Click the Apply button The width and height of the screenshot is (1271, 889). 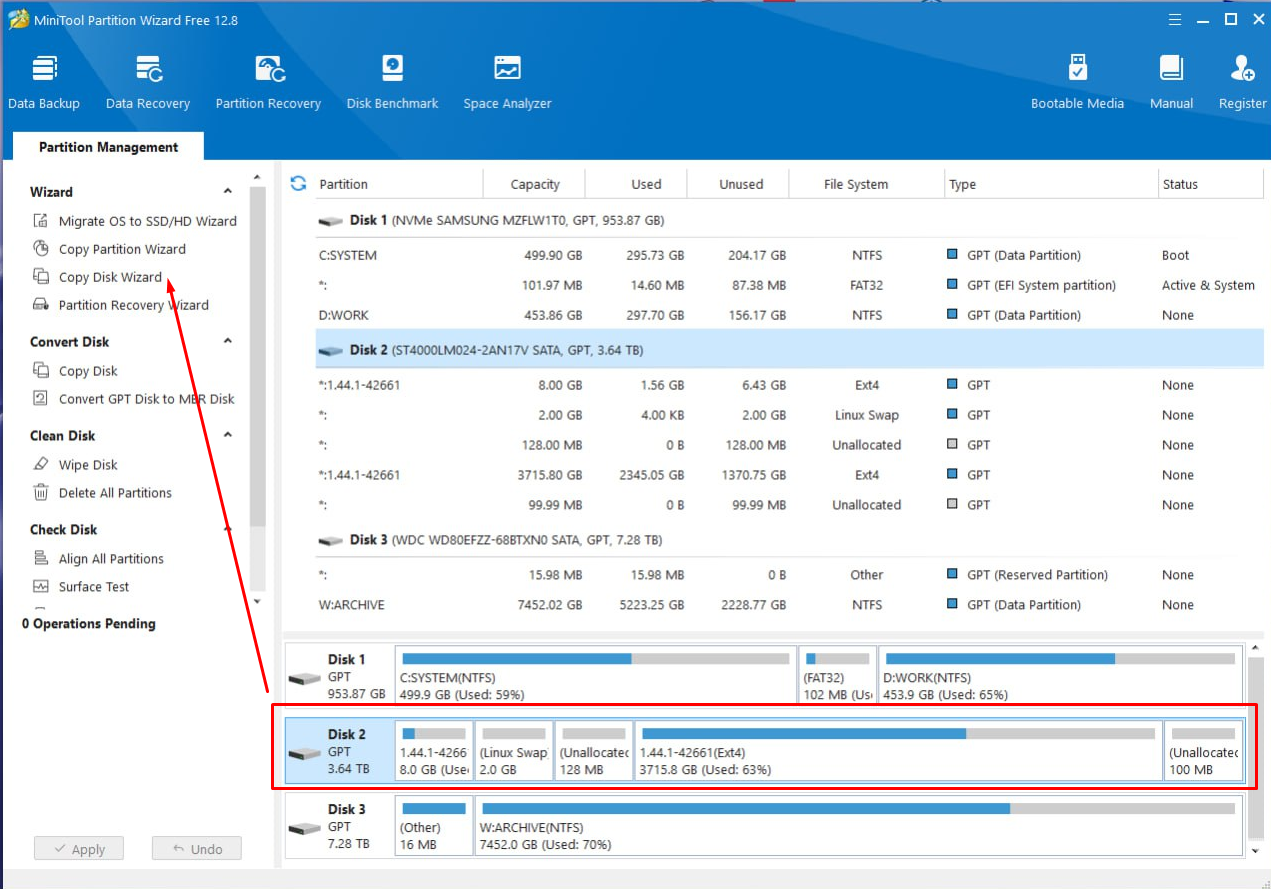click(78, 849)
